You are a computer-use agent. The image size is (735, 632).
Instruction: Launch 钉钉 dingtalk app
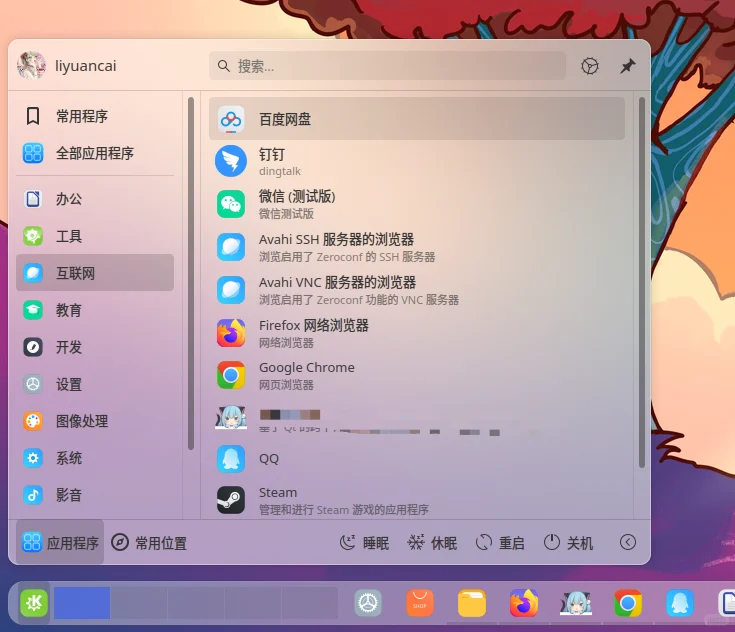click(417, 162)
